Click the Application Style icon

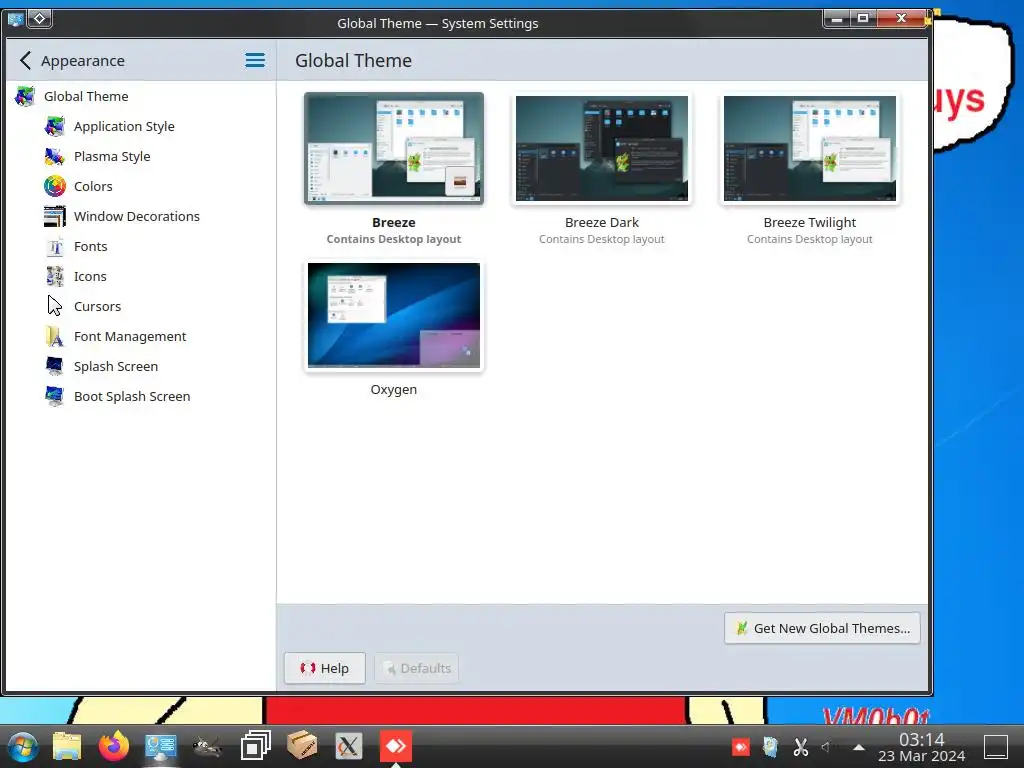[55, 126]
